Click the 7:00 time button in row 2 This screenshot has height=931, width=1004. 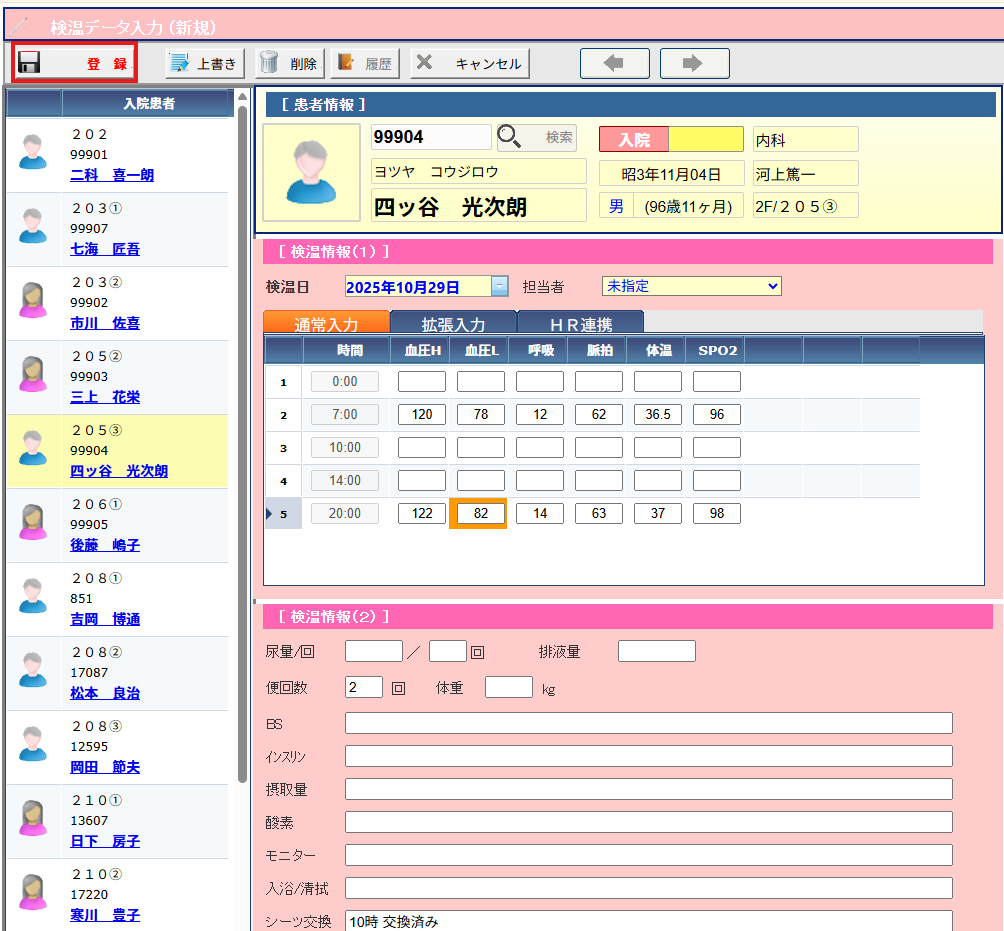tap(345, 414)
